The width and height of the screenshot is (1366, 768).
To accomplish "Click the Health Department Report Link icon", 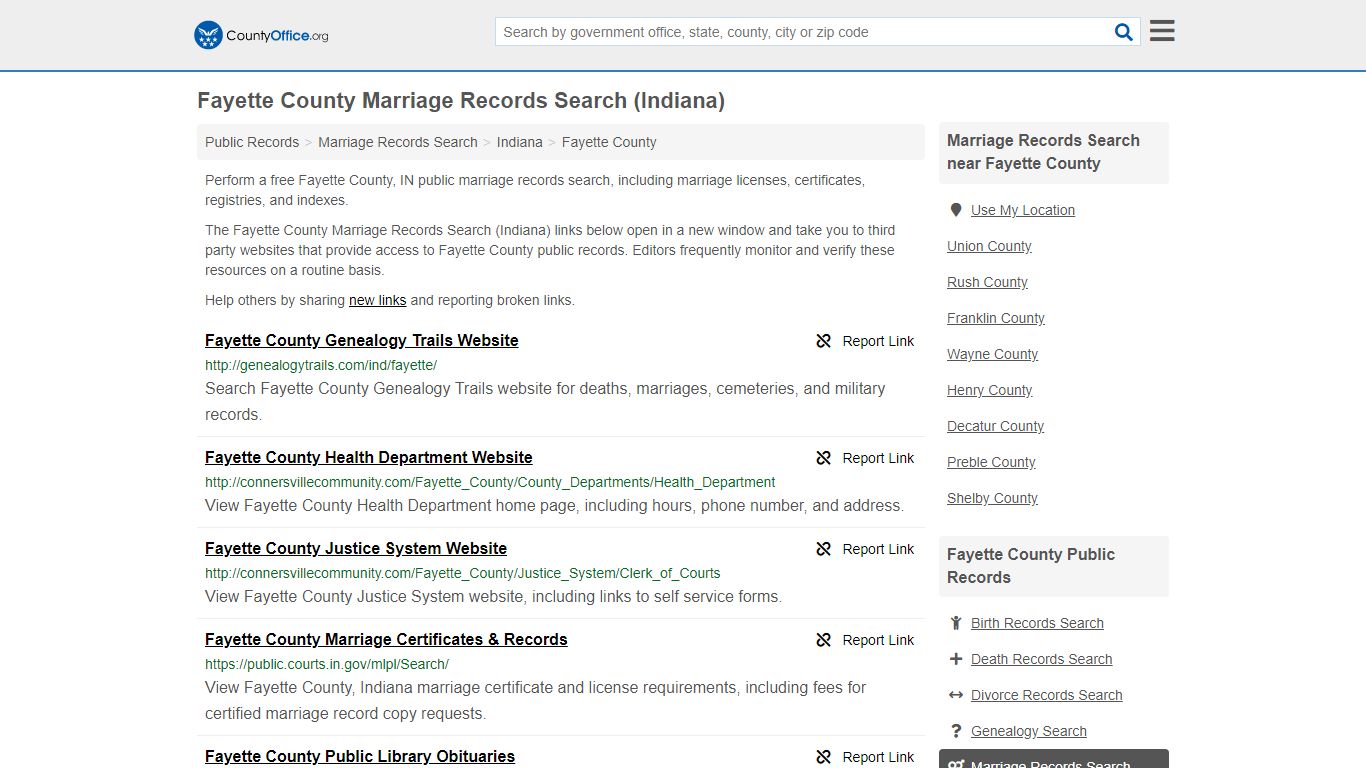I will click(824, 458).
